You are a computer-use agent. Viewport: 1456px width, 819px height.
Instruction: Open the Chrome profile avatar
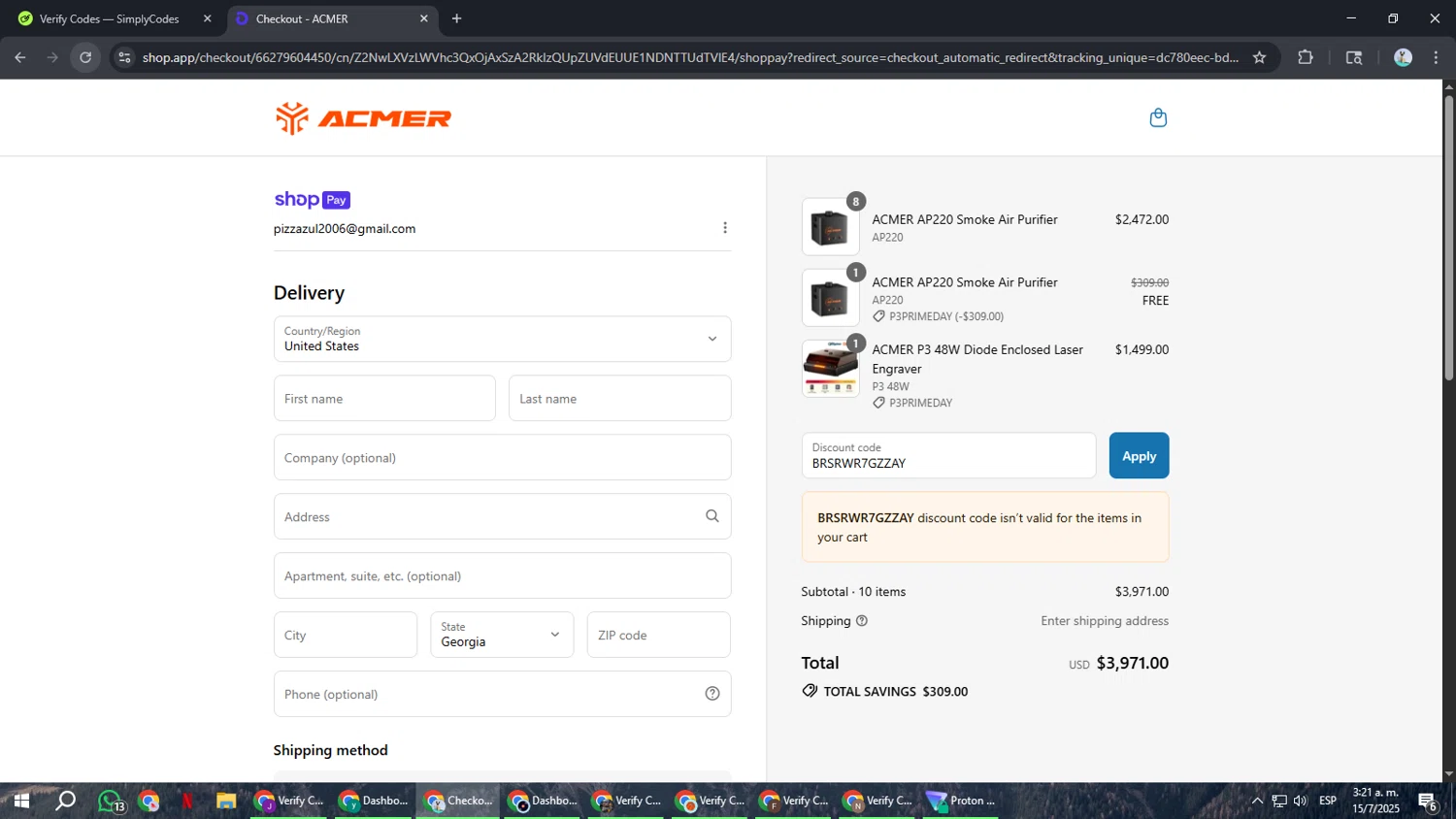click(1402, 57)
